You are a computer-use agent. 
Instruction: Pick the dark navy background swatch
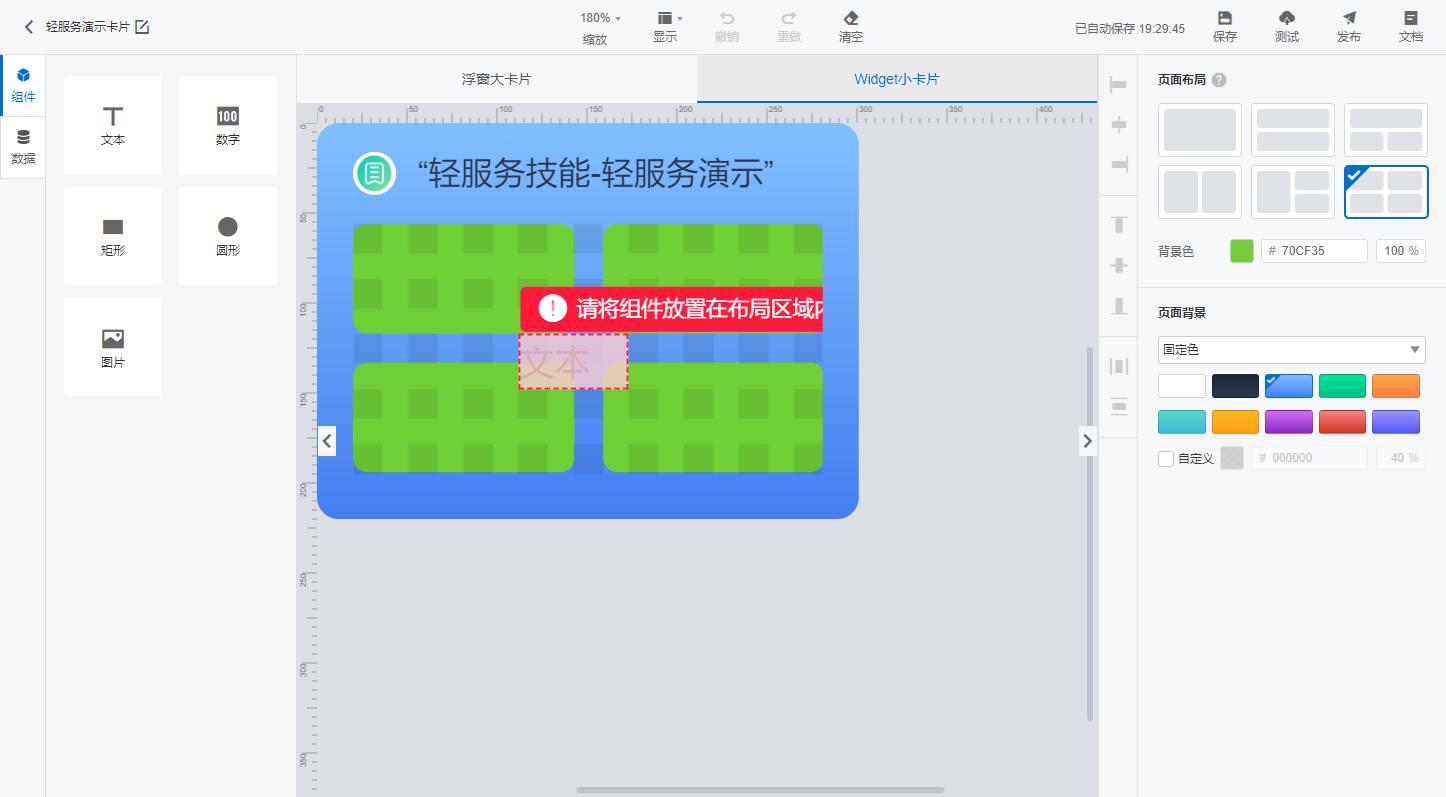click(x=1236, y=386)
